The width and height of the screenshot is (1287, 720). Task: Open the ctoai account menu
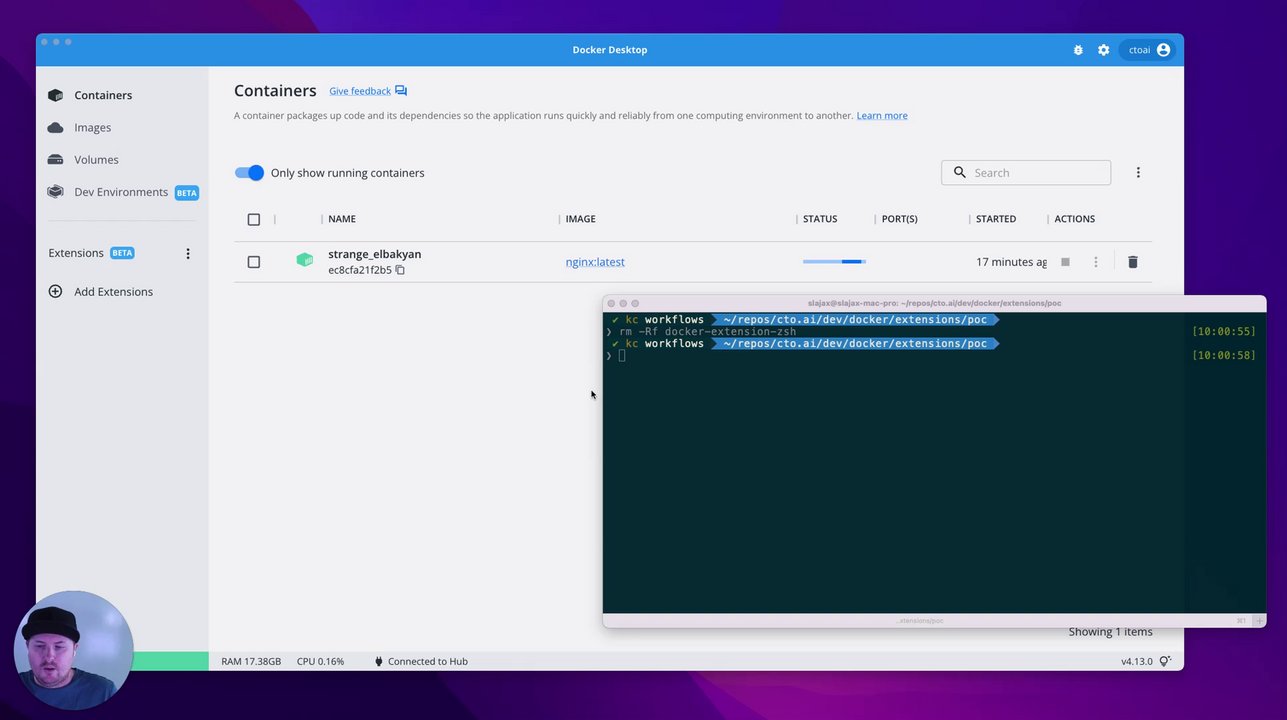point(1147,50)
